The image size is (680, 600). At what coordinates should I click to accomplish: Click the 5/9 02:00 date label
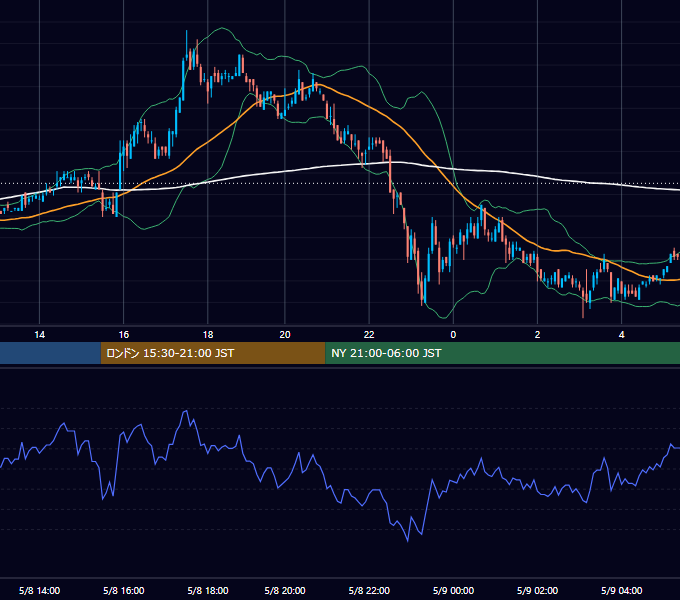537,590
